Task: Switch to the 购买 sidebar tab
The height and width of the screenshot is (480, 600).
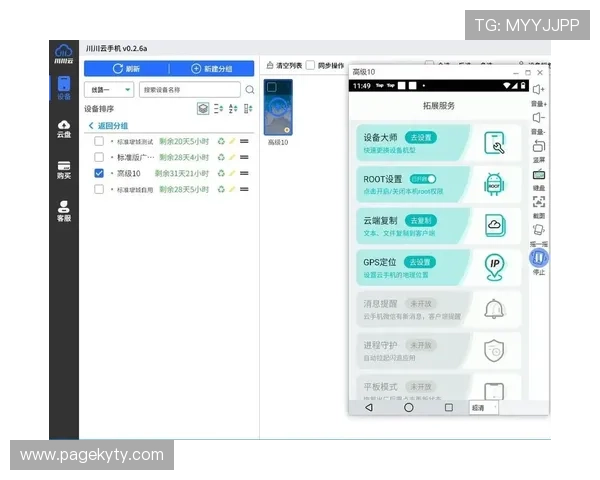Action: [64, 170]
